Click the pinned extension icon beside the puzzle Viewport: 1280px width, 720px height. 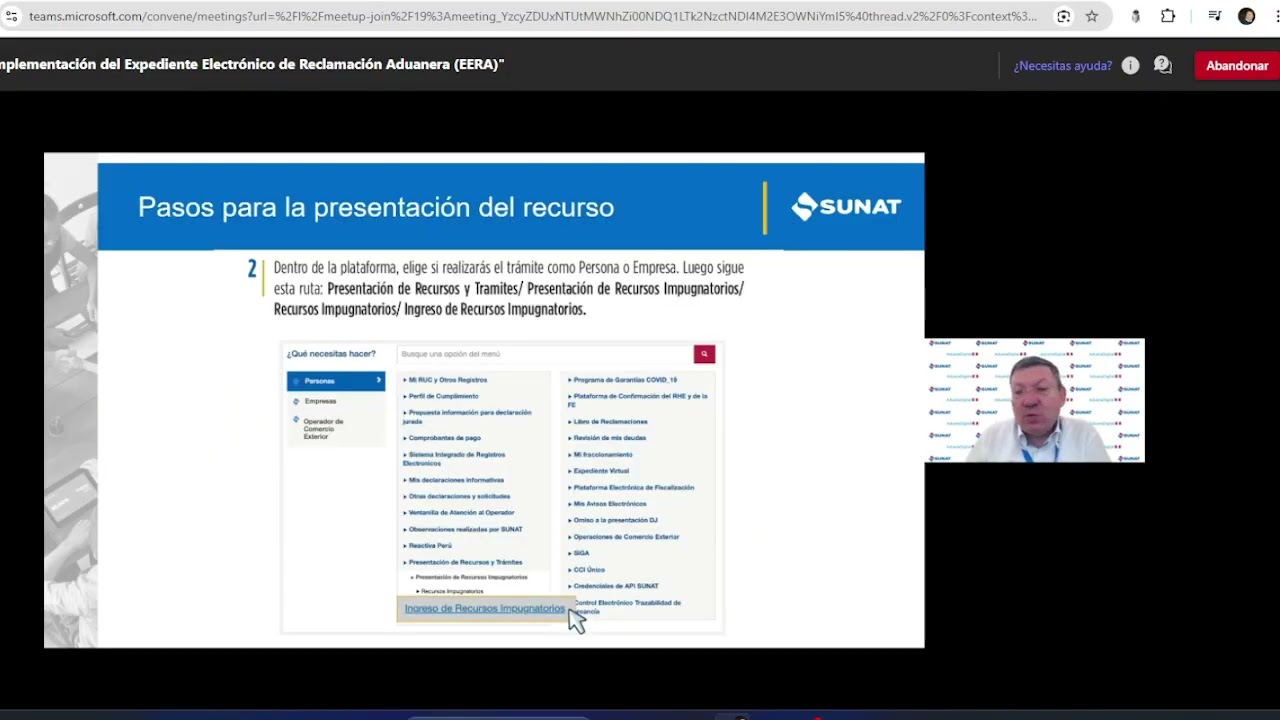1135,16
